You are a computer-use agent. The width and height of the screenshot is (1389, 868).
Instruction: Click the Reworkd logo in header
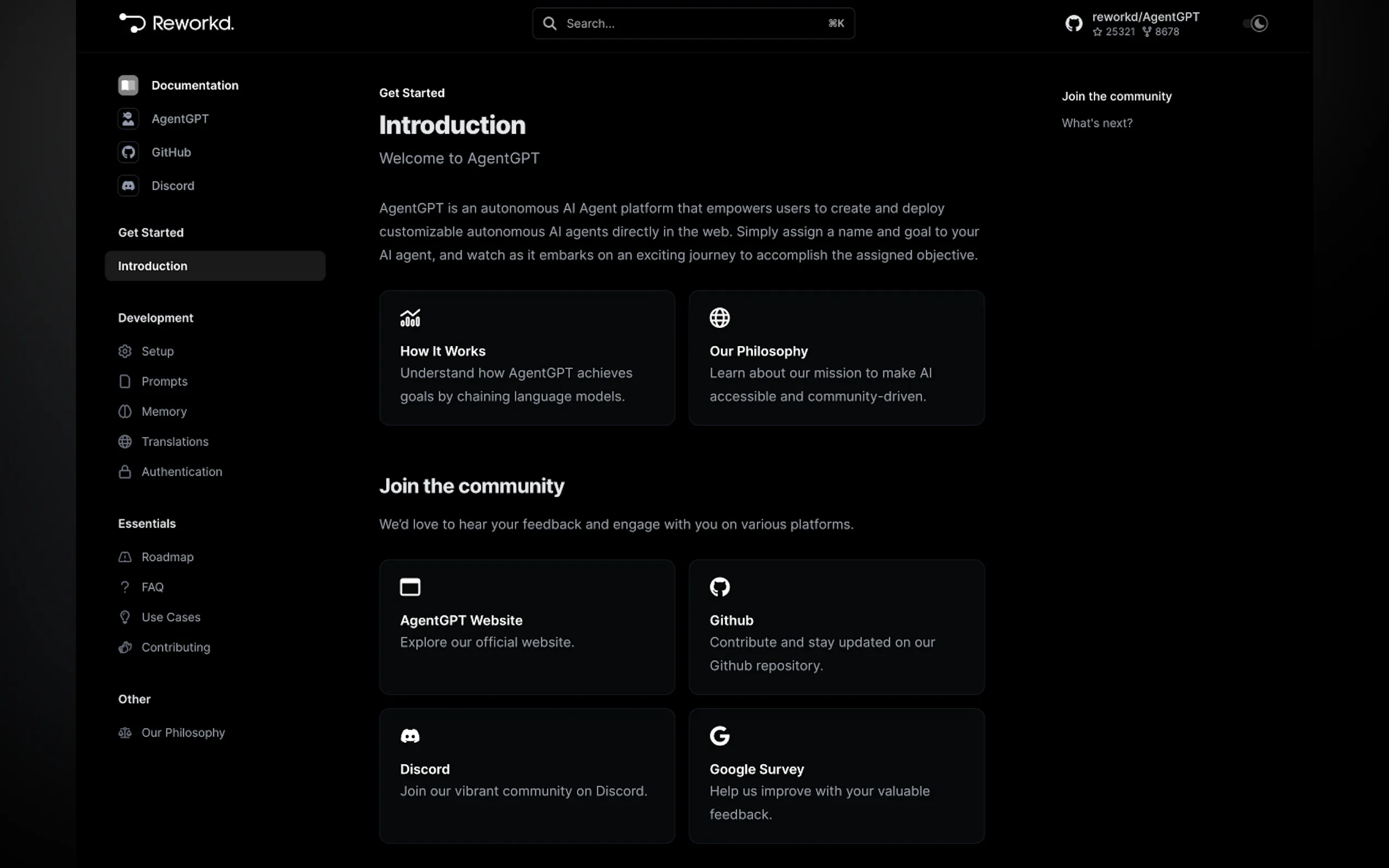coord(176,23)
